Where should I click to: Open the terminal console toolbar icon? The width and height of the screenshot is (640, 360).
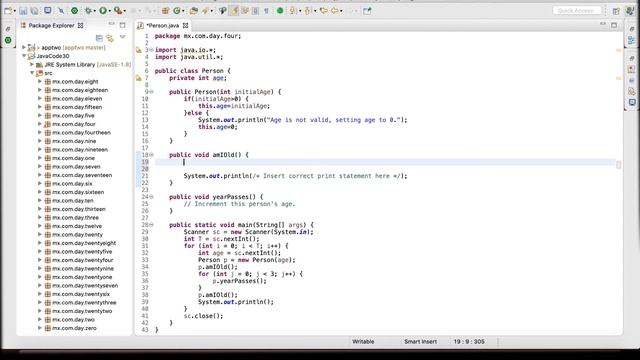coord(47,11)
